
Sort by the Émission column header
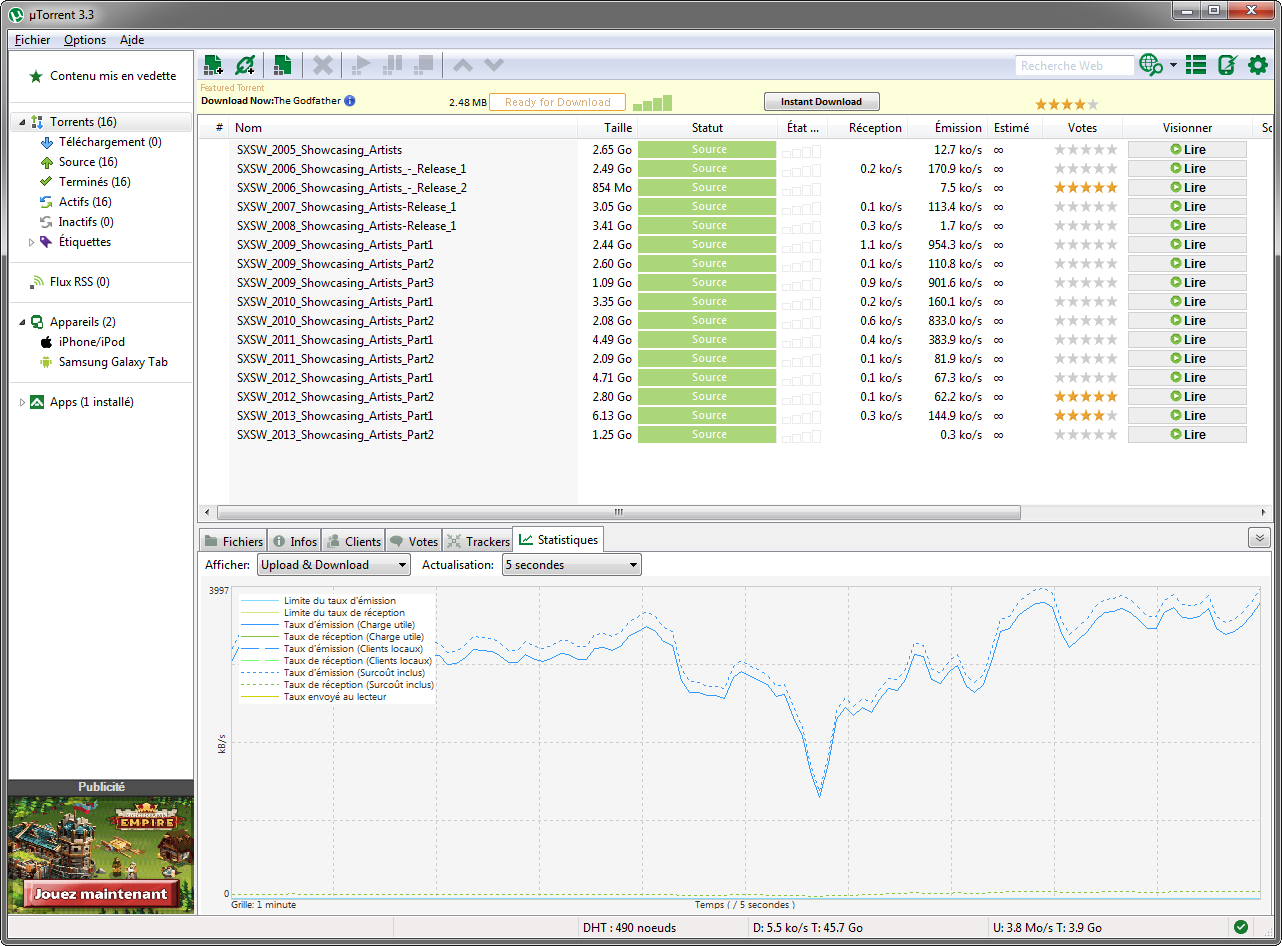948,128
